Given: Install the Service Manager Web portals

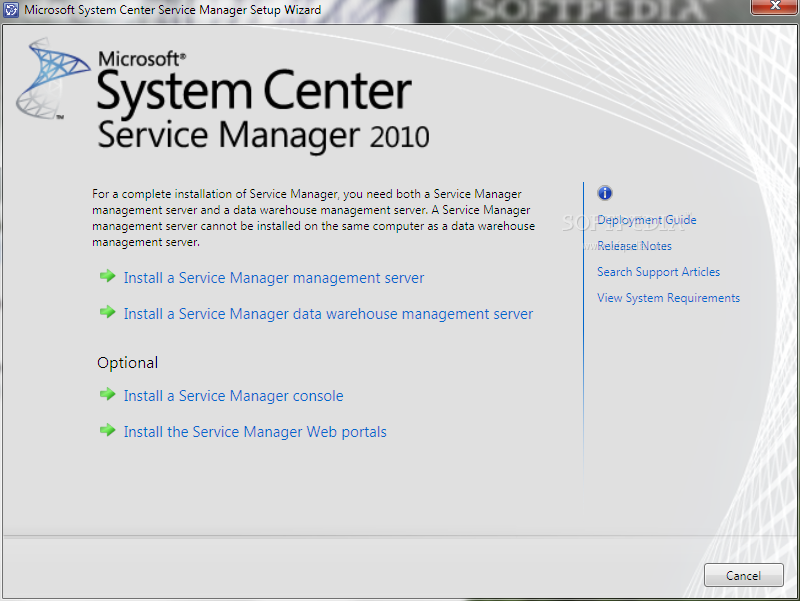Looking at the screenshot, I should 255,432.
